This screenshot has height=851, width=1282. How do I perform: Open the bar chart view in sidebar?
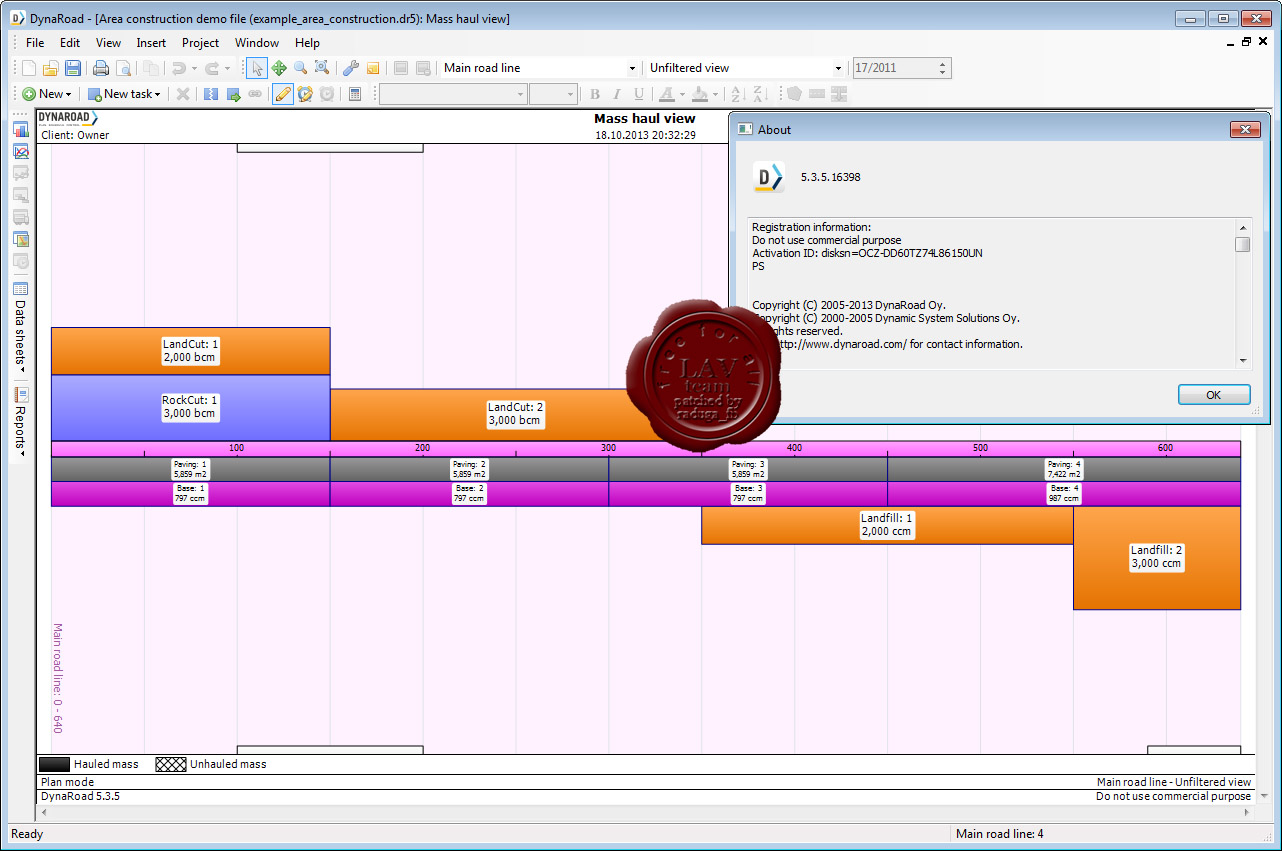(21, 130)
